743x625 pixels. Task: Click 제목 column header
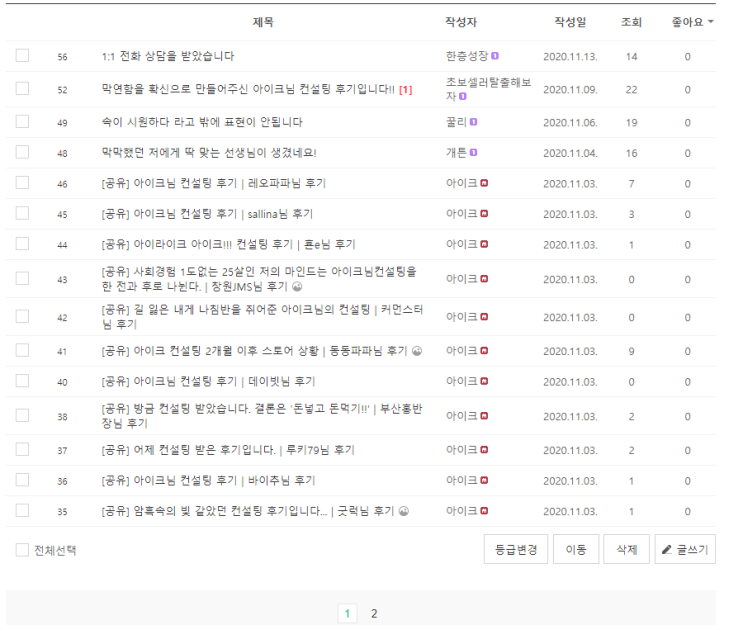coord(263,22)
